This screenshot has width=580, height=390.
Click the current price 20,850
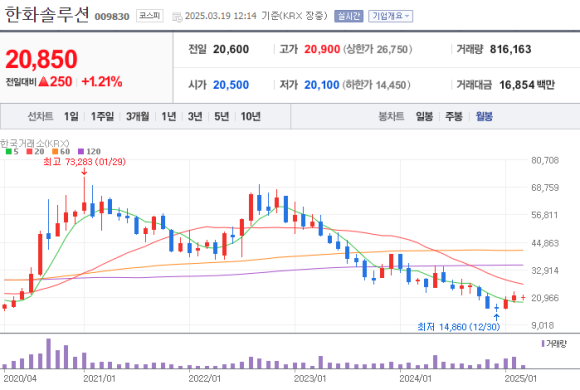[x=41, y=59]
